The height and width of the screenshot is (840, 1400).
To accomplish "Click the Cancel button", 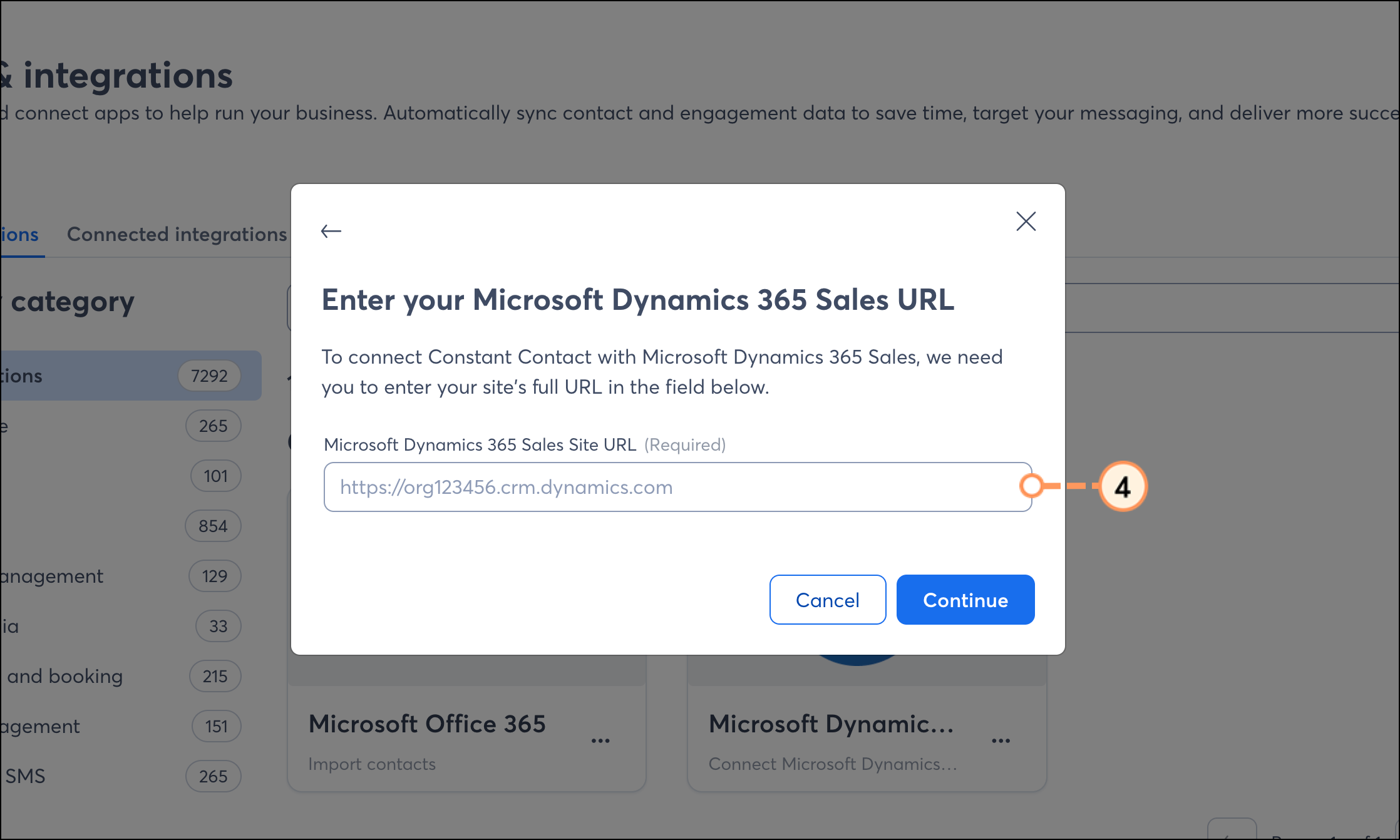I will 827,600.
